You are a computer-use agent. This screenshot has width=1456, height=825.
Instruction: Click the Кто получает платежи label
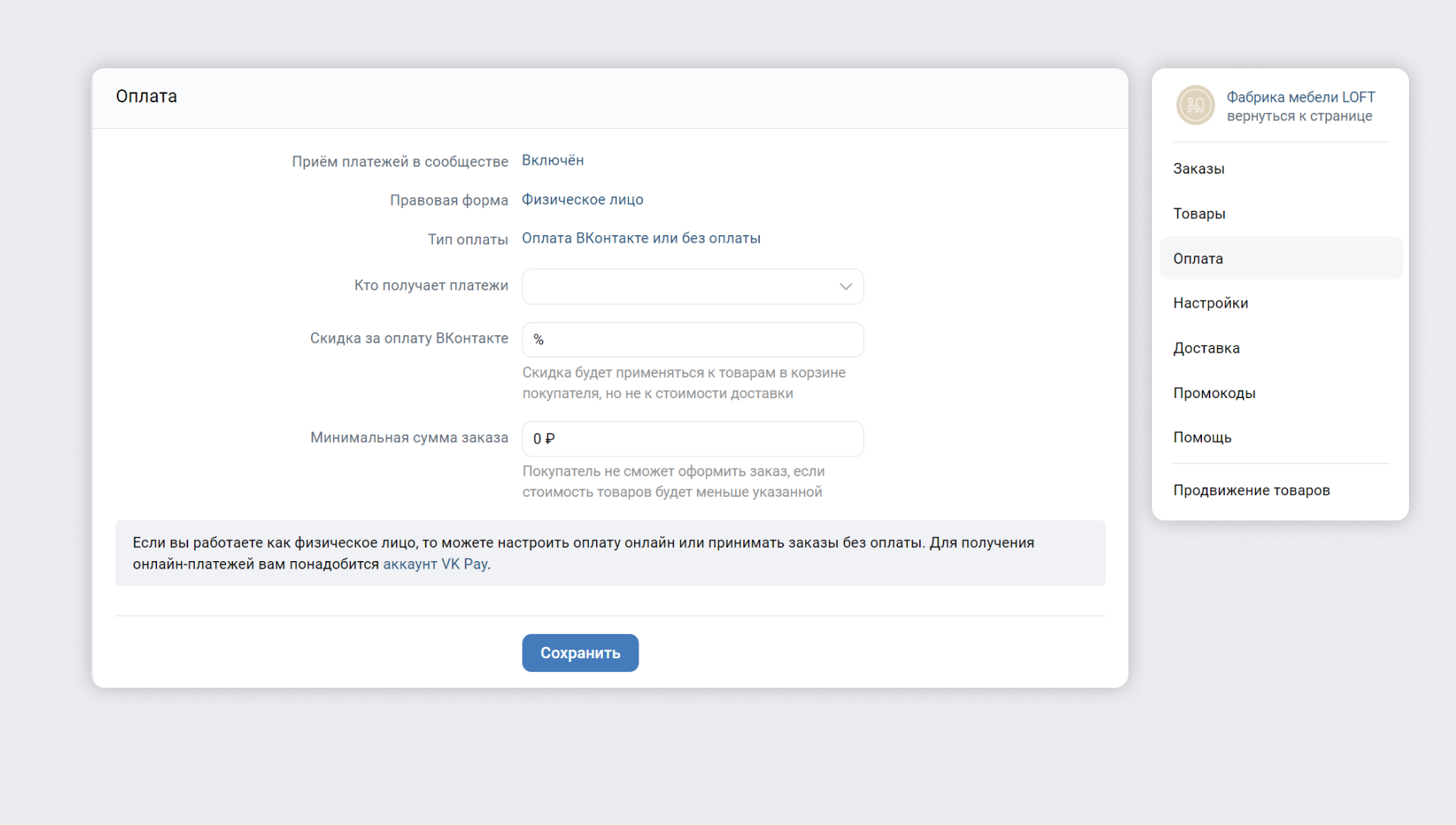pyautogui.click(x=431, y=285)
